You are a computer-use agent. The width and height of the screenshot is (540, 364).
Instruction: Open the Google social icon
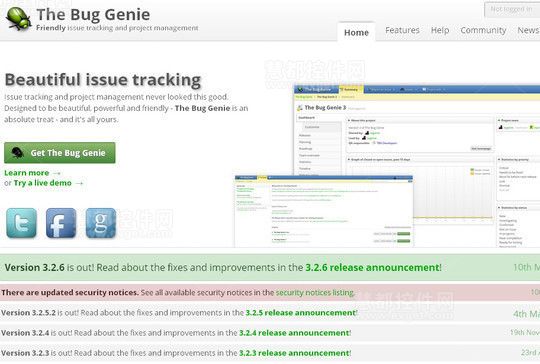[101, 223]
